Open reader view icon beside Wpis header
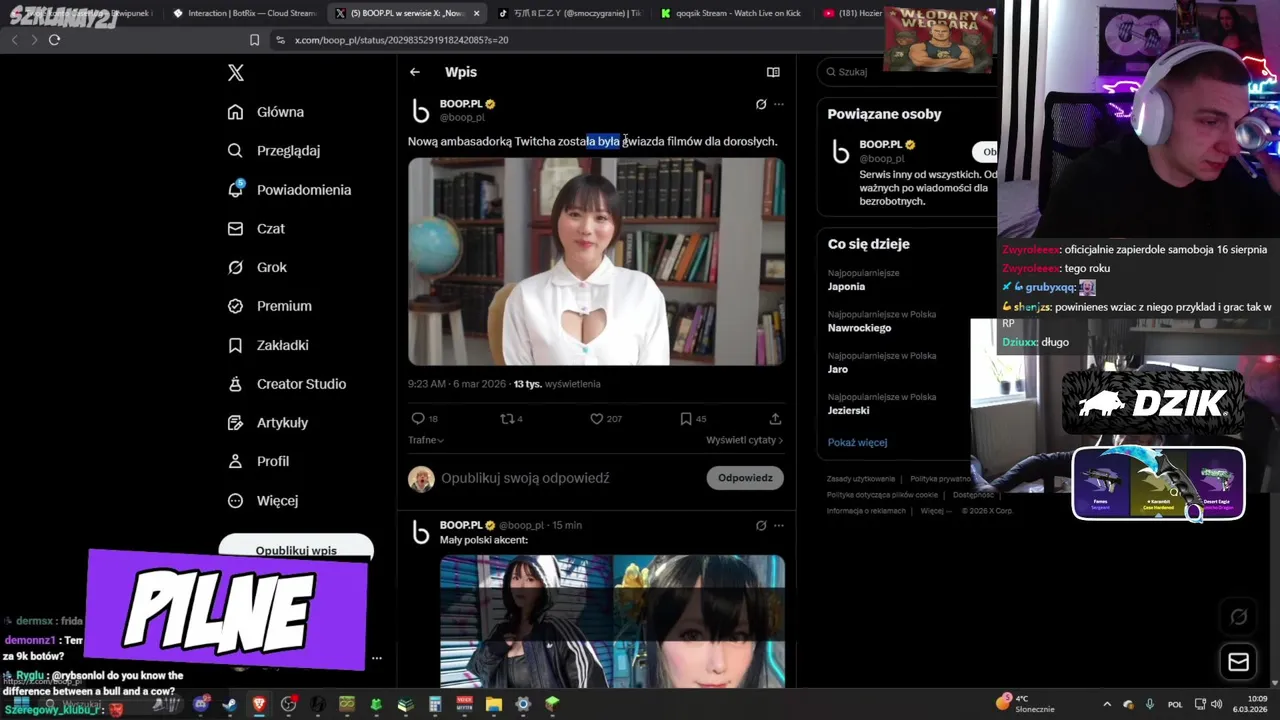 click(x=773, y=72)
